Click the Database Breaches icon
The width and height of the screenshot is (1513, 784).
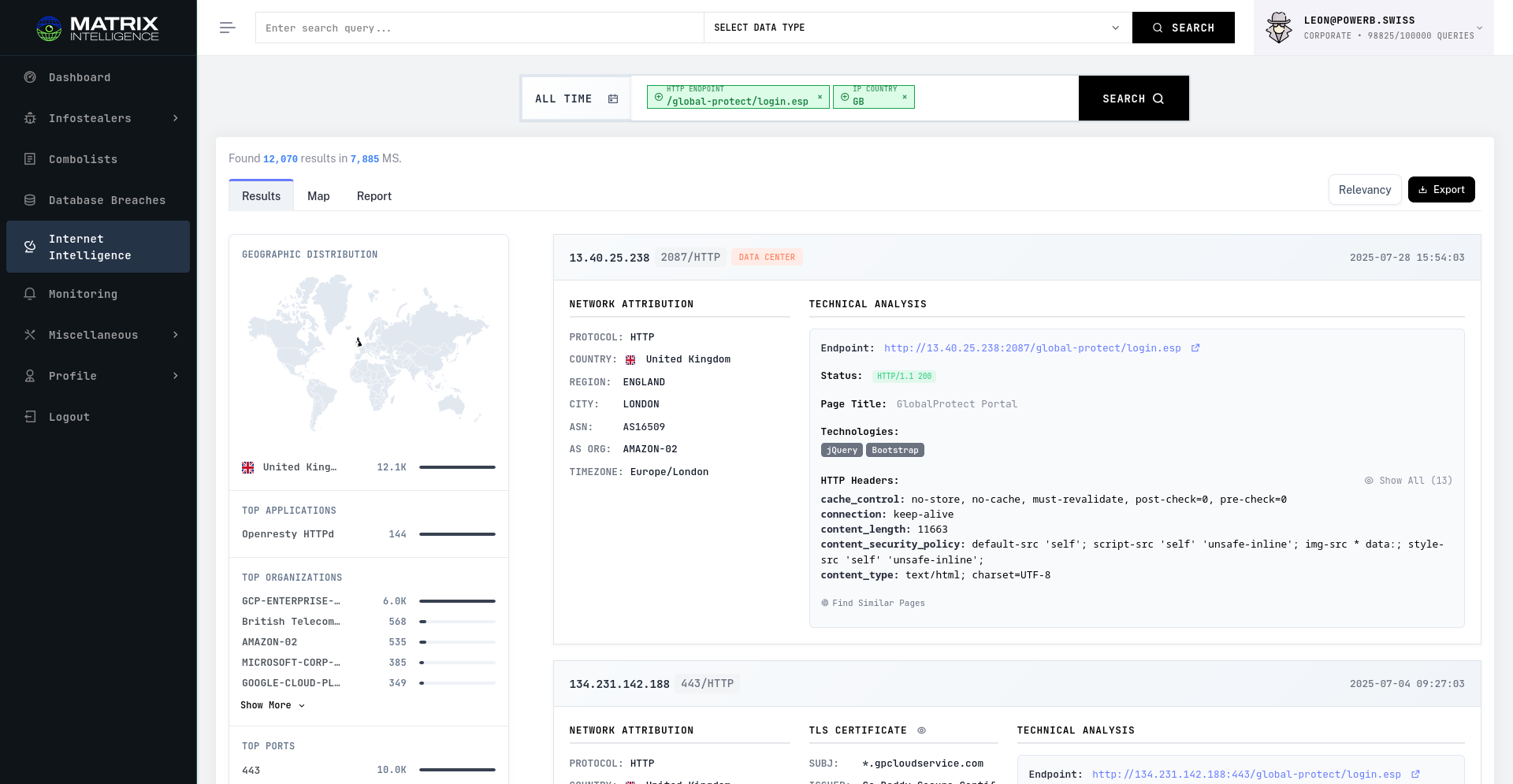(x=30, y=200)
